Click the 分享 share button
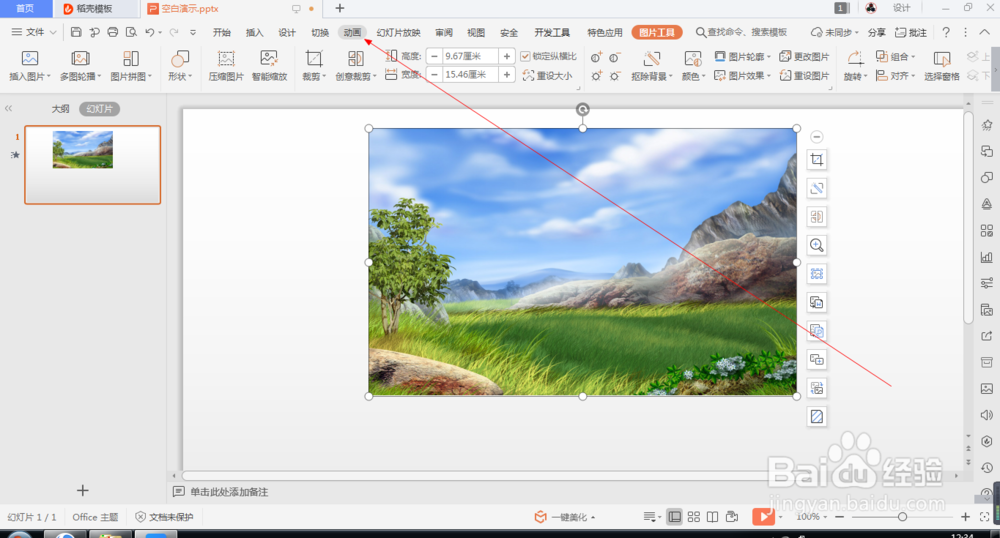Viewport: 1000px width, 538px height. click(877, 32)
